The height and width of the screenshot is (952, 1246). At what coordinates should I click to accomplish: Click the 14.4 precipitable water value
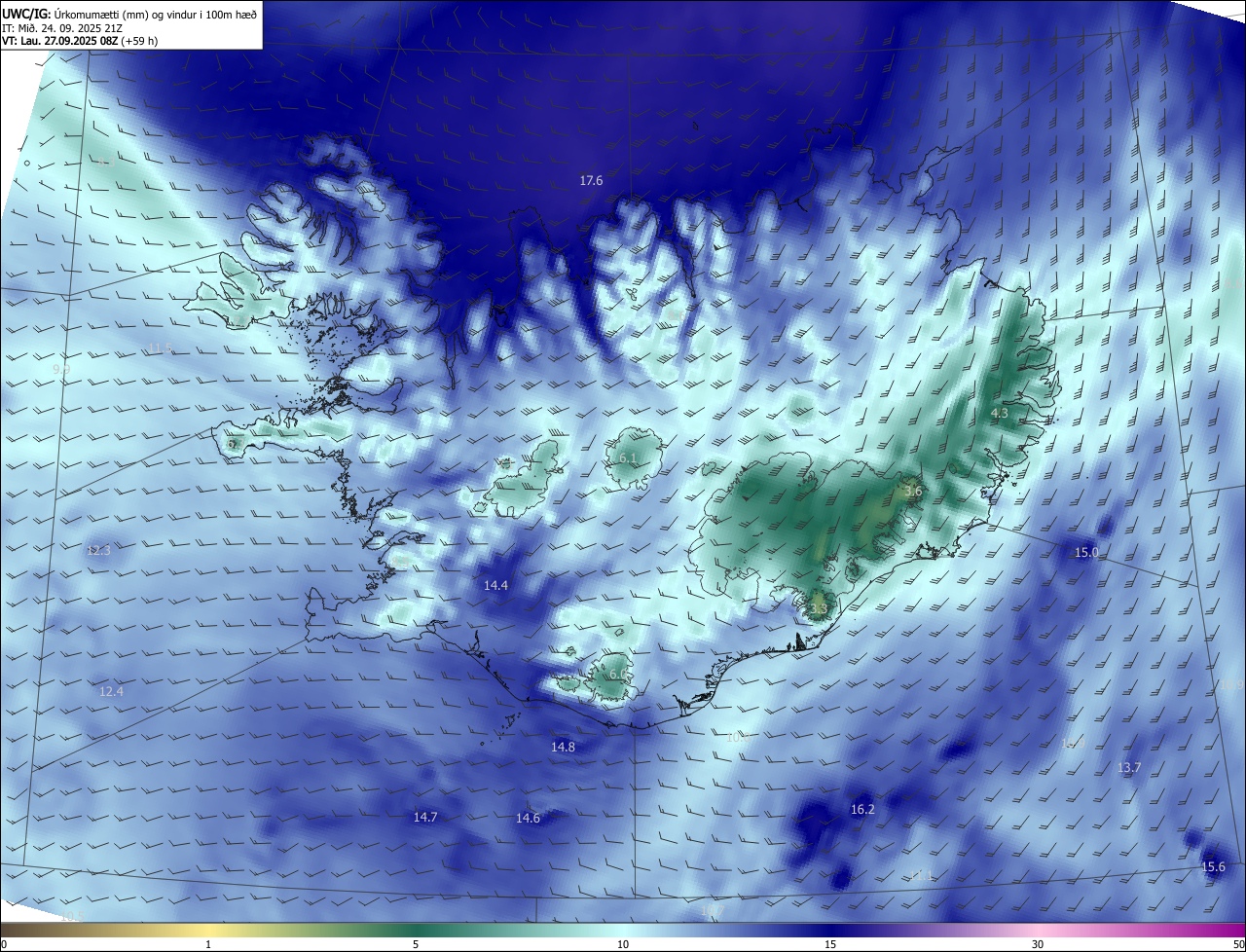(x=496, y=586)
